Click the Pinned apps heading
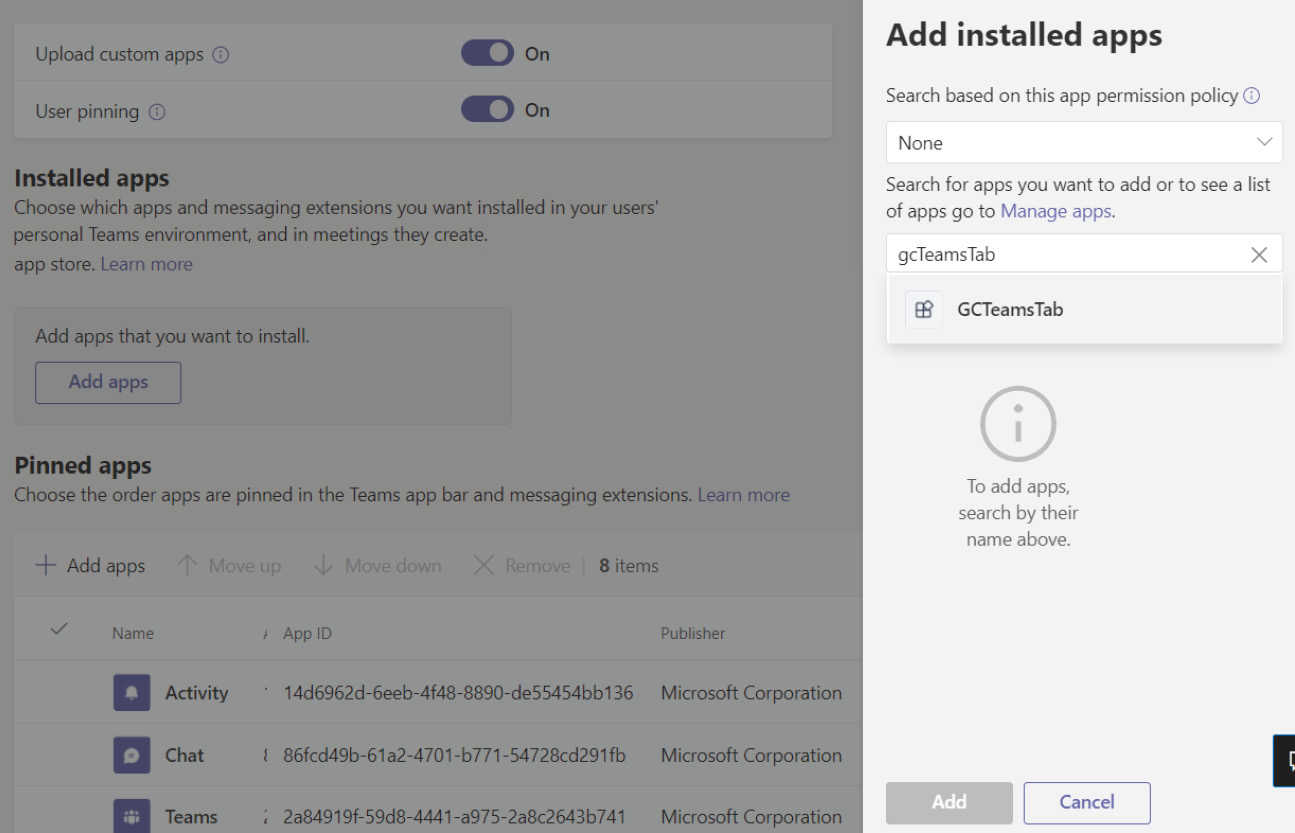The height and width of the screenshot is (833, 1295). click(x=83, y=466)
